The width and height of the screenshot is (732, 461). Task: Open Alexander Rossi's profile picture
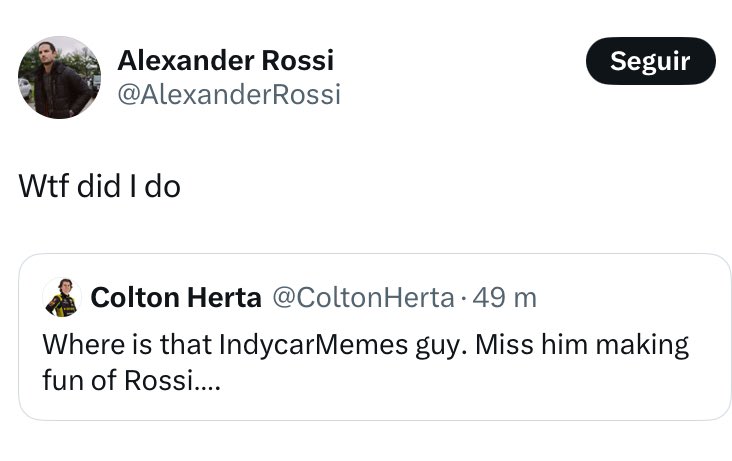[59, 78]
